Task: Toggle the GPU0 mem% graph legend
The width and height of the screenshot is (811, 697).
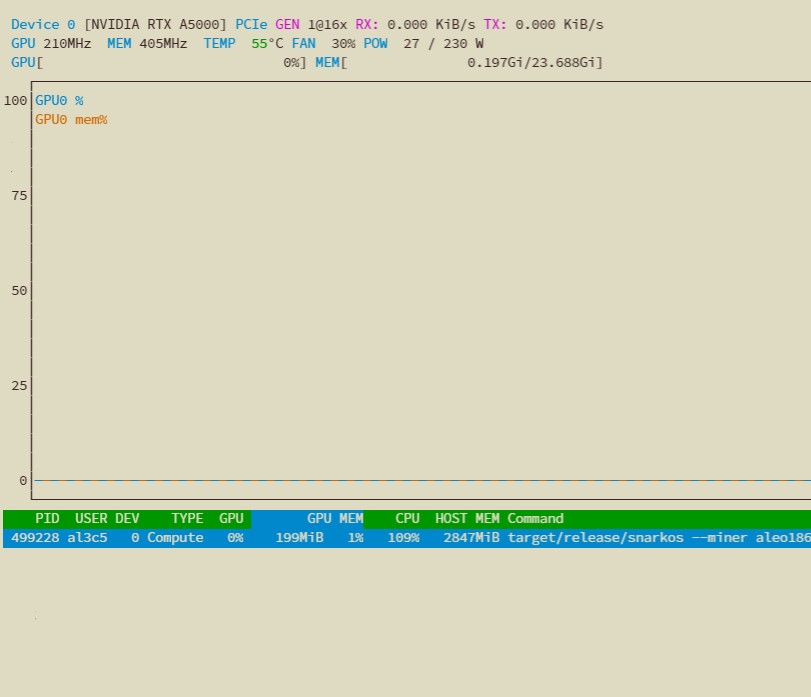Action: point(70,119)
